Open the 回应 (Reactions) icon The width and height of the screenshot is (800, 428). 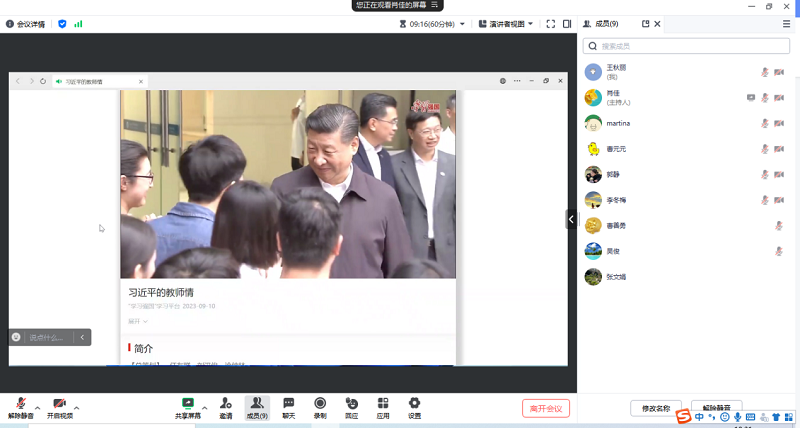coord(351,407)
